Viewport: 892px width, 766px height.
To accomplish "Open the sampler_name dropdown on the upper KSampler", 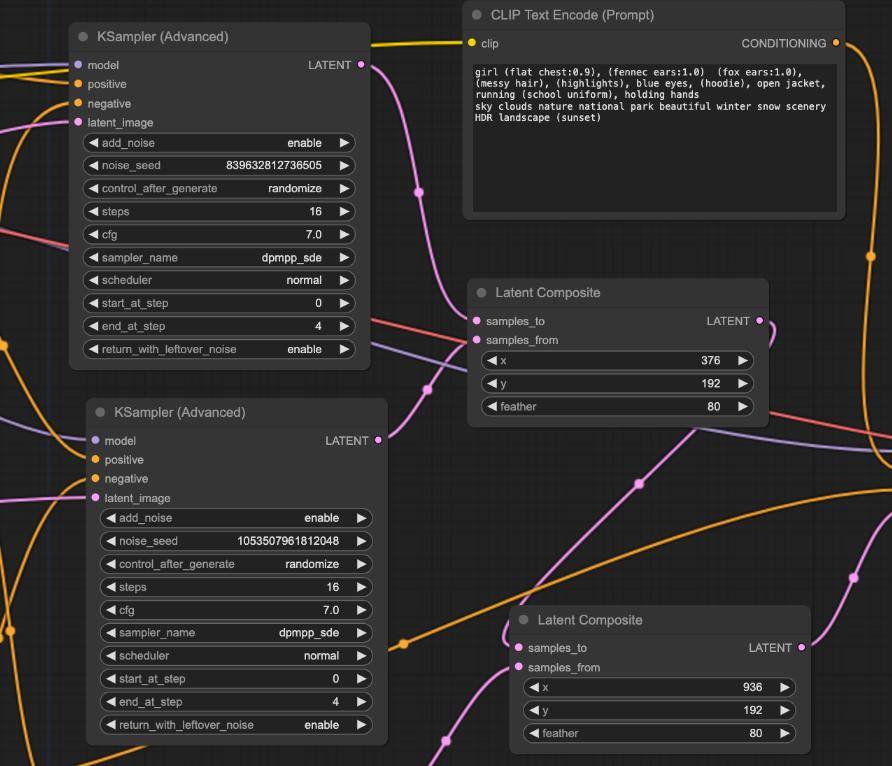I will coord(219,257).
